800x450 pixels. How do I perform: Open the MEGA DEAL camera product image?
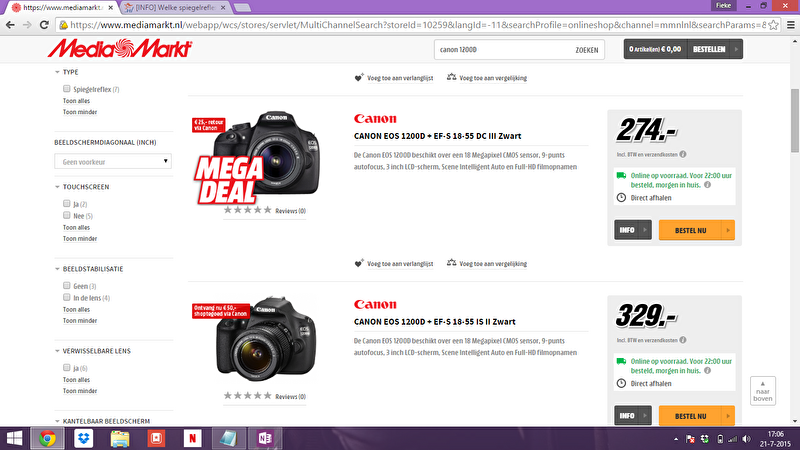258,156
